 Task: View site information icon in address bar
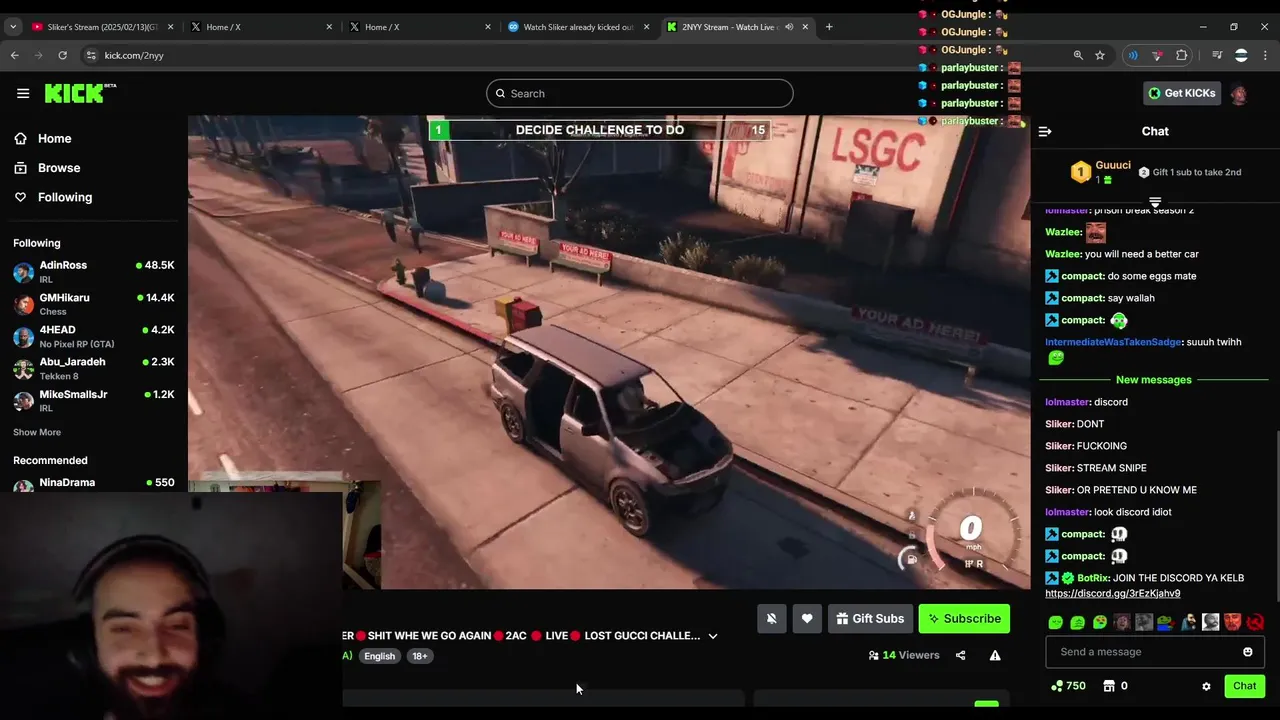pos(91,55)
